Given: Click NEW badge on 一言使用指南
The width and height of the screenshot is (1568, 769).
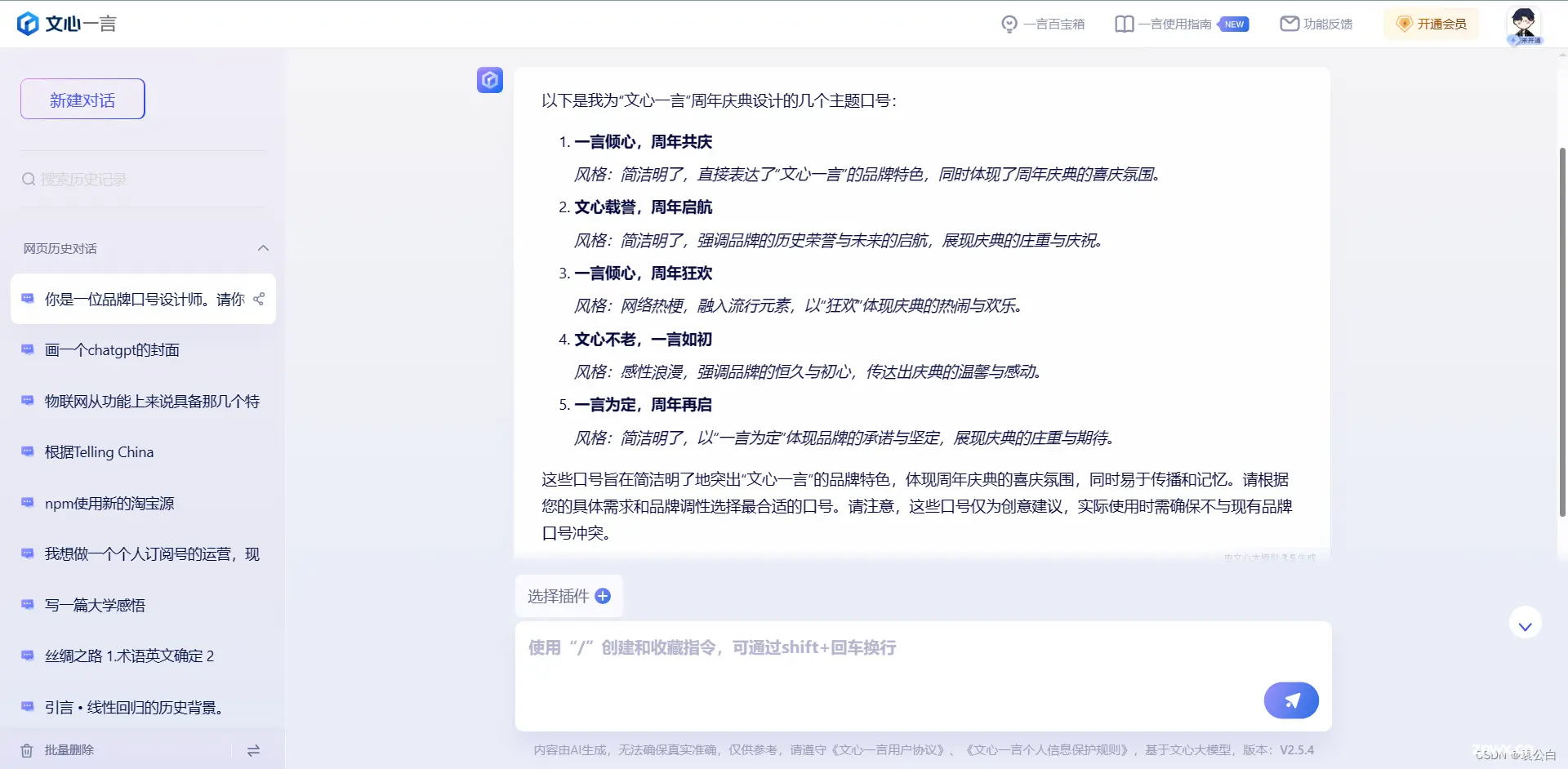Looking at the screenshot, I should [1234, 24].
